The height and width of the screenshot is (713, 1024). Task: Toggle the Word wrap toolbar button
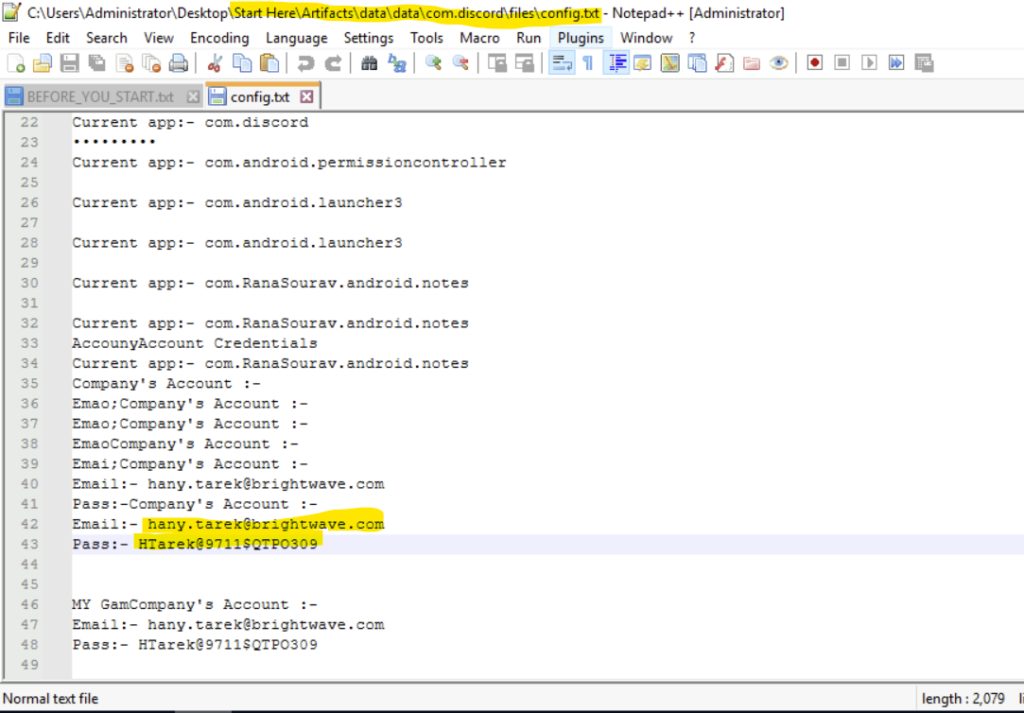pyautogui.click(x=561, y=63)
